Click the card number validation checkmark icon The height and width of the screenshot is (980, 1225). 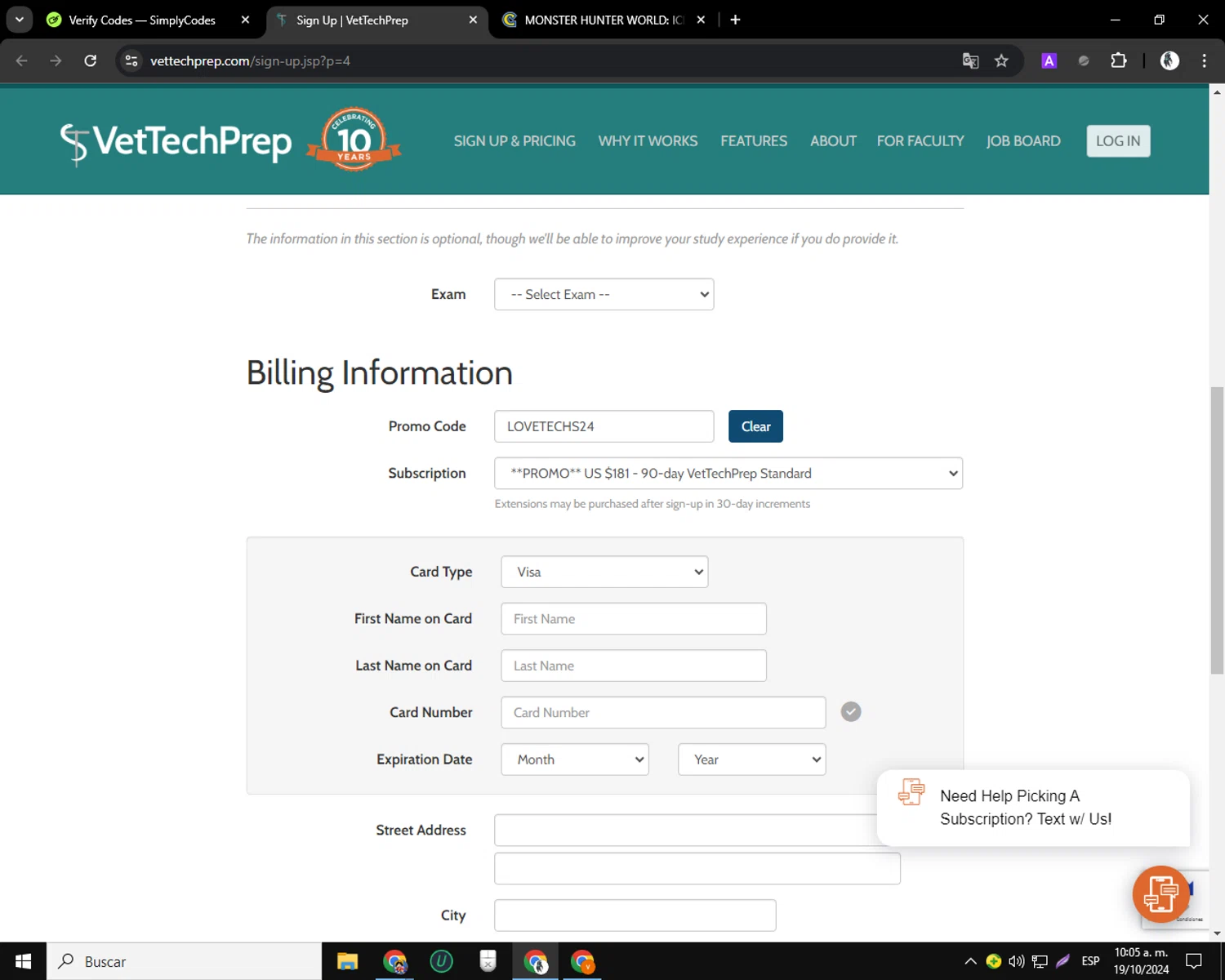(851, 711)
